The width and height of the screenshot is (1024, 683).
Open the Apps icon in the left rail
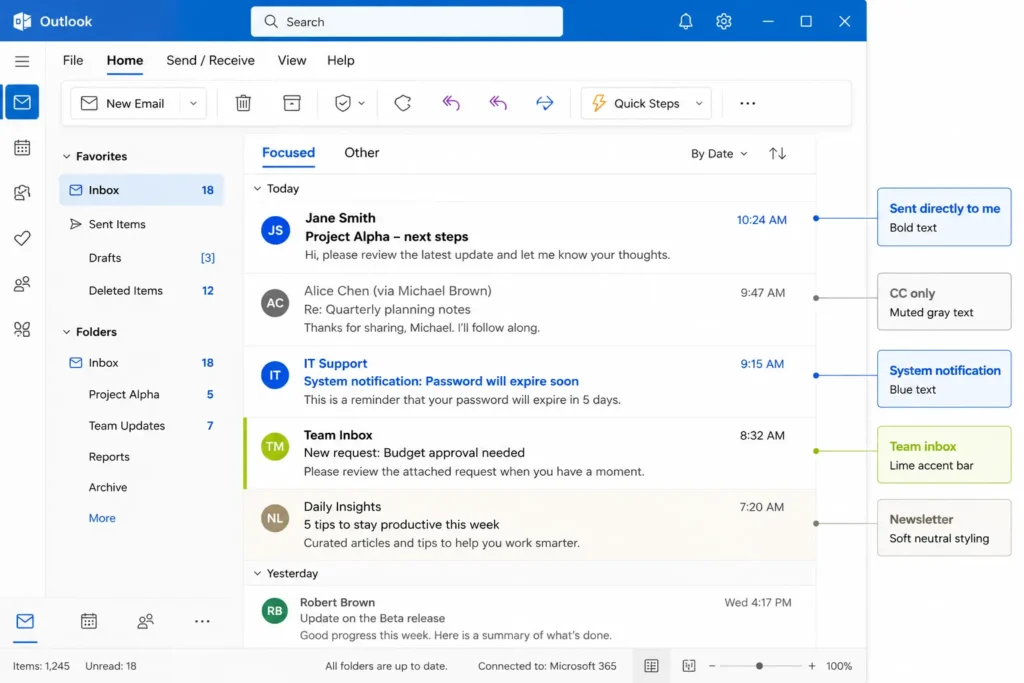pyautogui.click(x=22, y=329)
